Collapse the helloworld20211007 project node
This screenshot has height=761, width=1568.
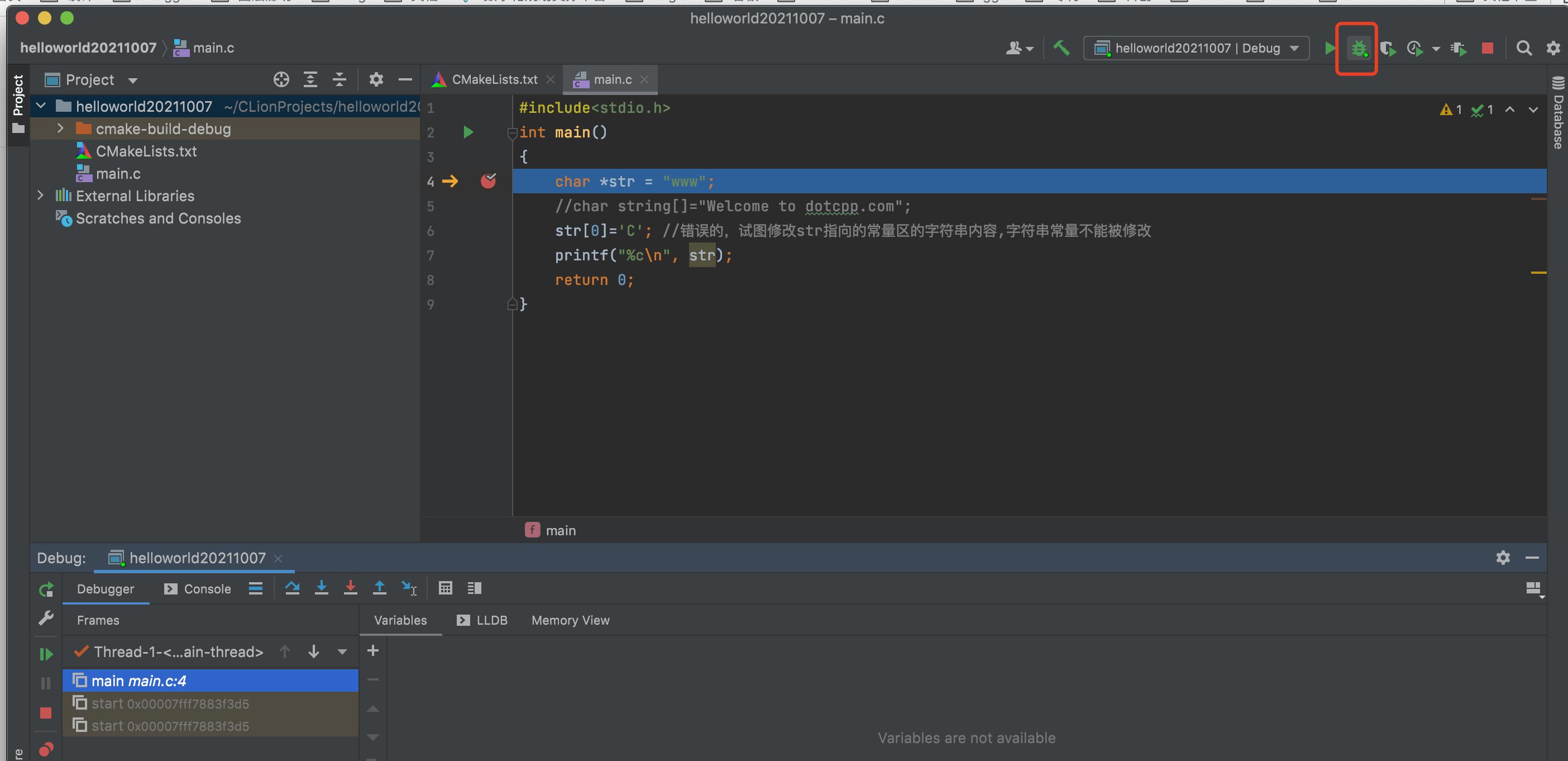(40, 106)
